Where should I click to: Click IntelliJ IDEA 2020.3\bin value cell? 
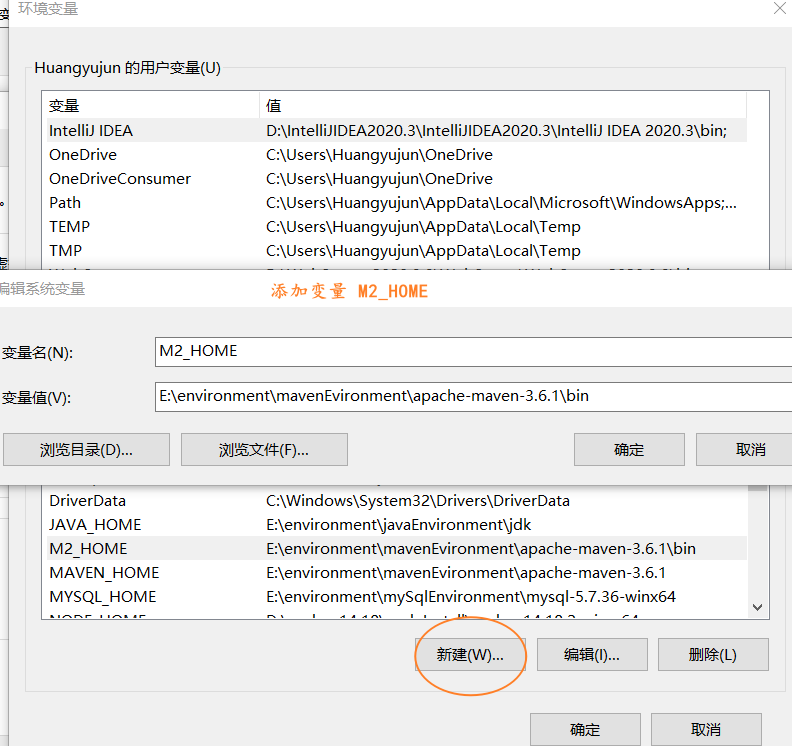click(497, 130)
